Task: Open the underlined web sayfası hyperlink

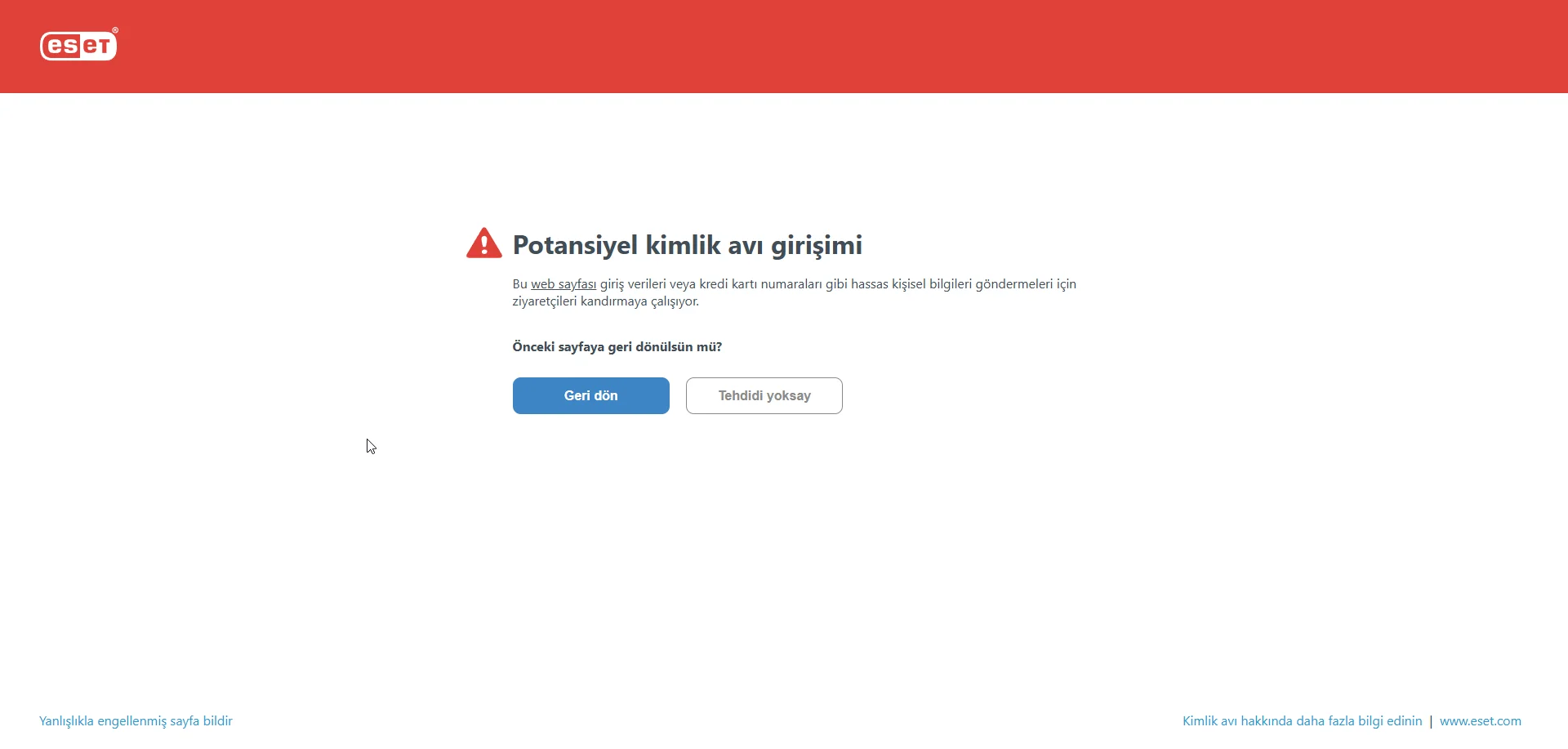Action: point(563,283)
